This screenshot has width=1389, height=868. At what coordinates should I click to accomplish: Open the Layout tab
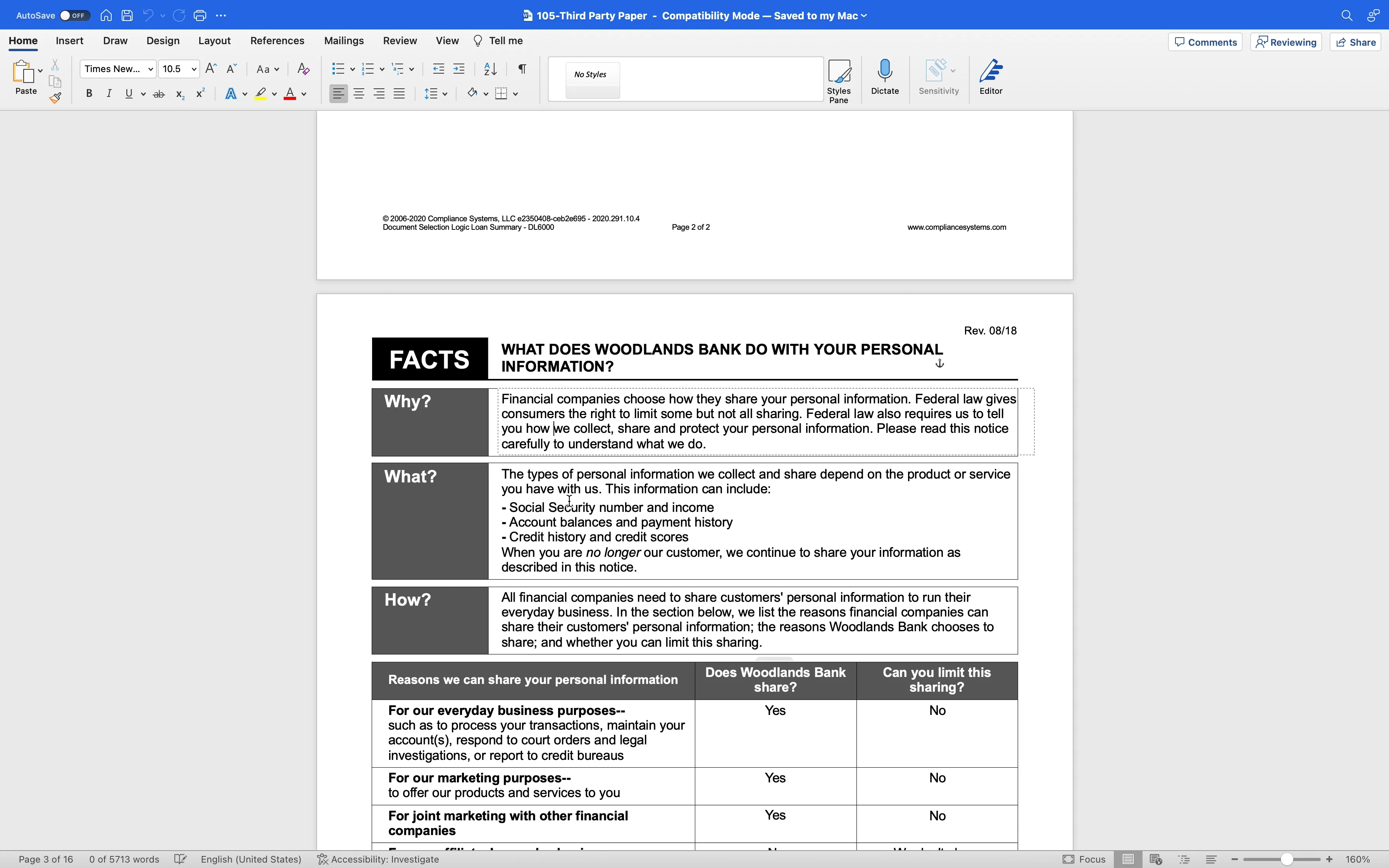click(215, 41)
